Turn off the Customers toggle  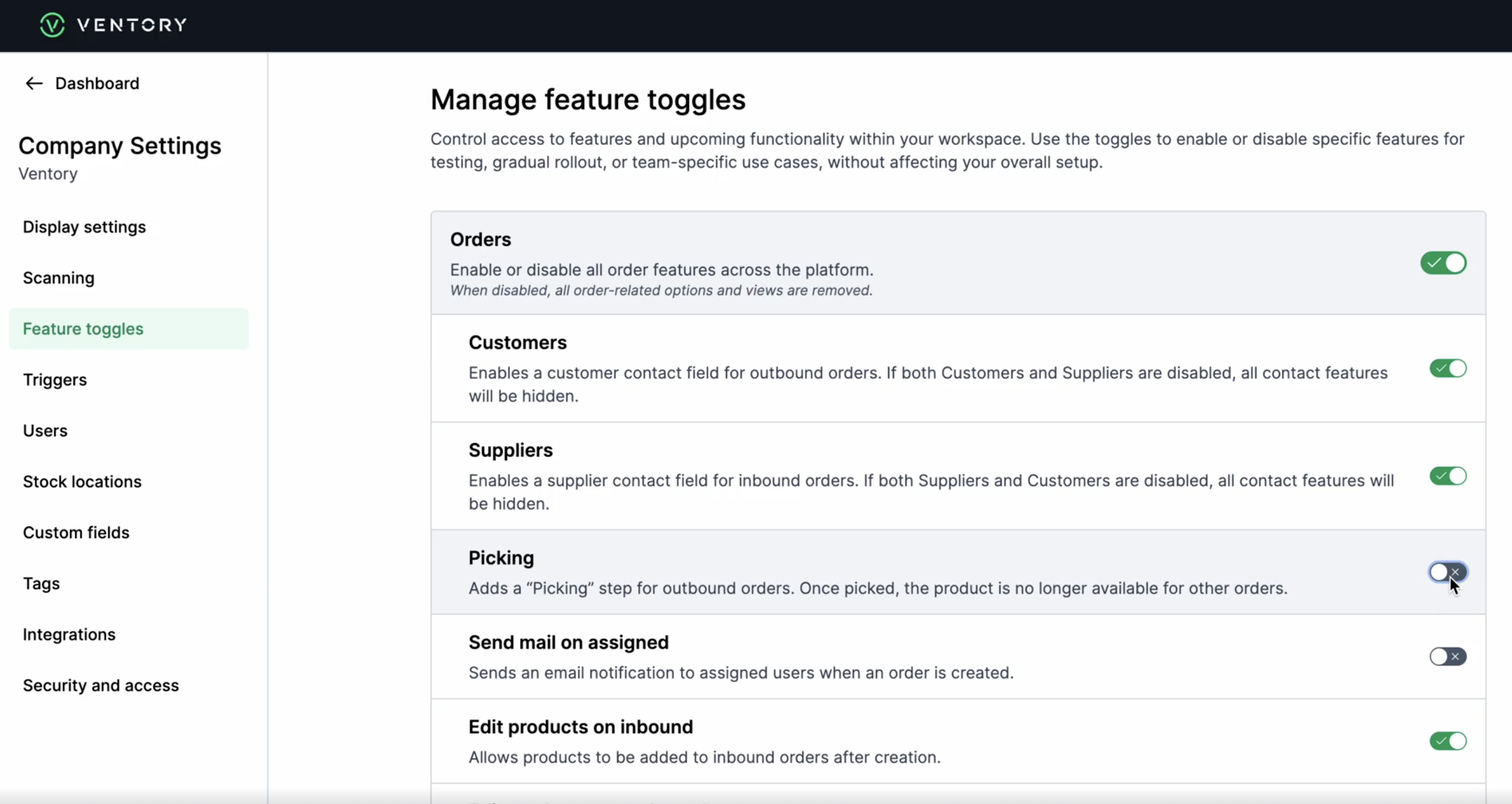1448,369
